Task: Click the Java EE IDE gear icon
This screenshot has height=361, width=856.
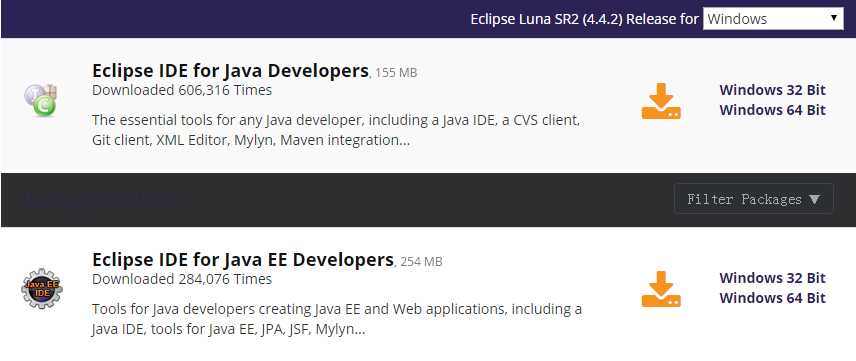Action: point(41,288)
